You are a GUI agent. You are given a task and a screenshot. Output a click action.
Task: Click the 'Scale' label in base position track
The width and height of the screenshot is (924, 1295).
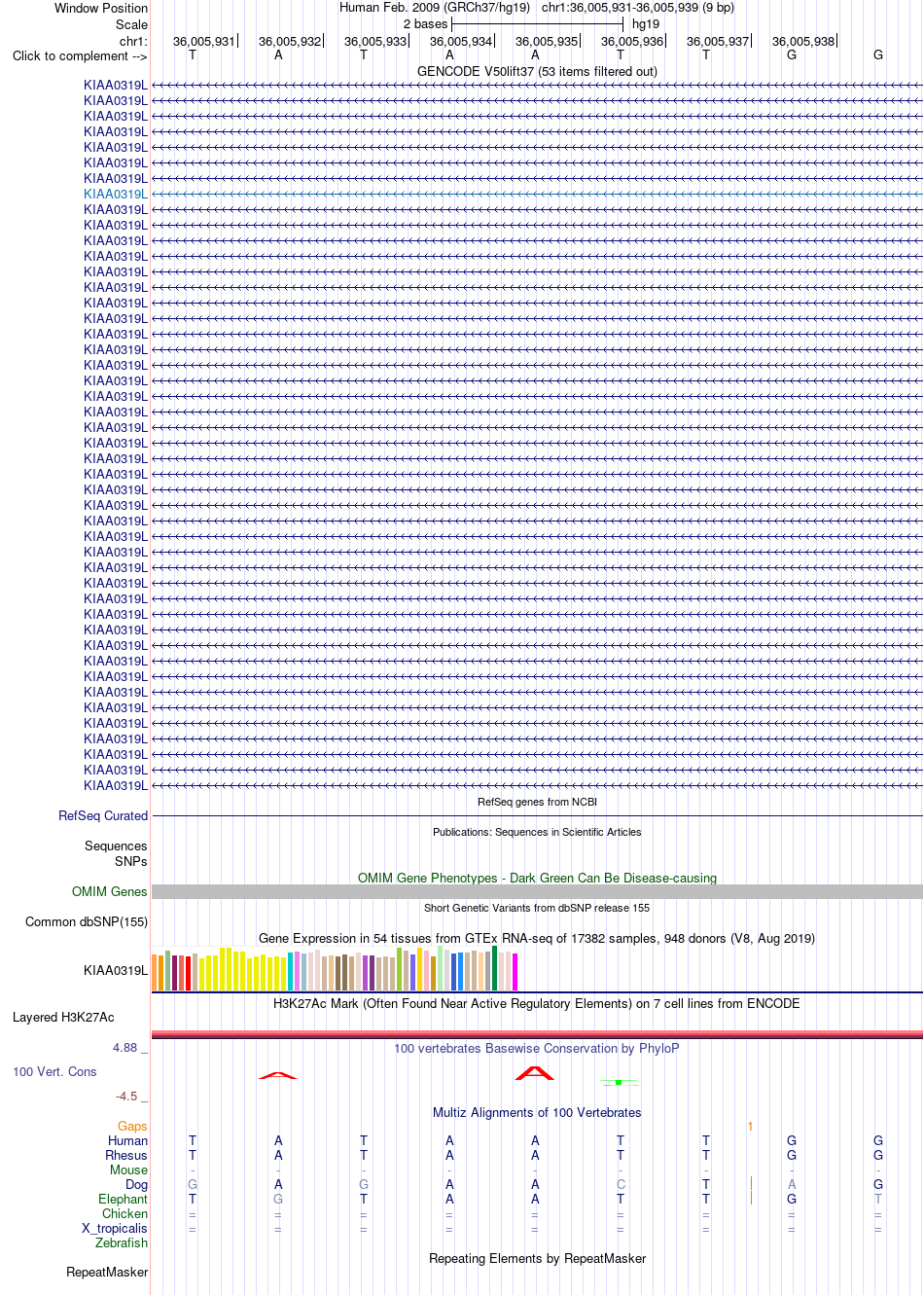[132, 24]
